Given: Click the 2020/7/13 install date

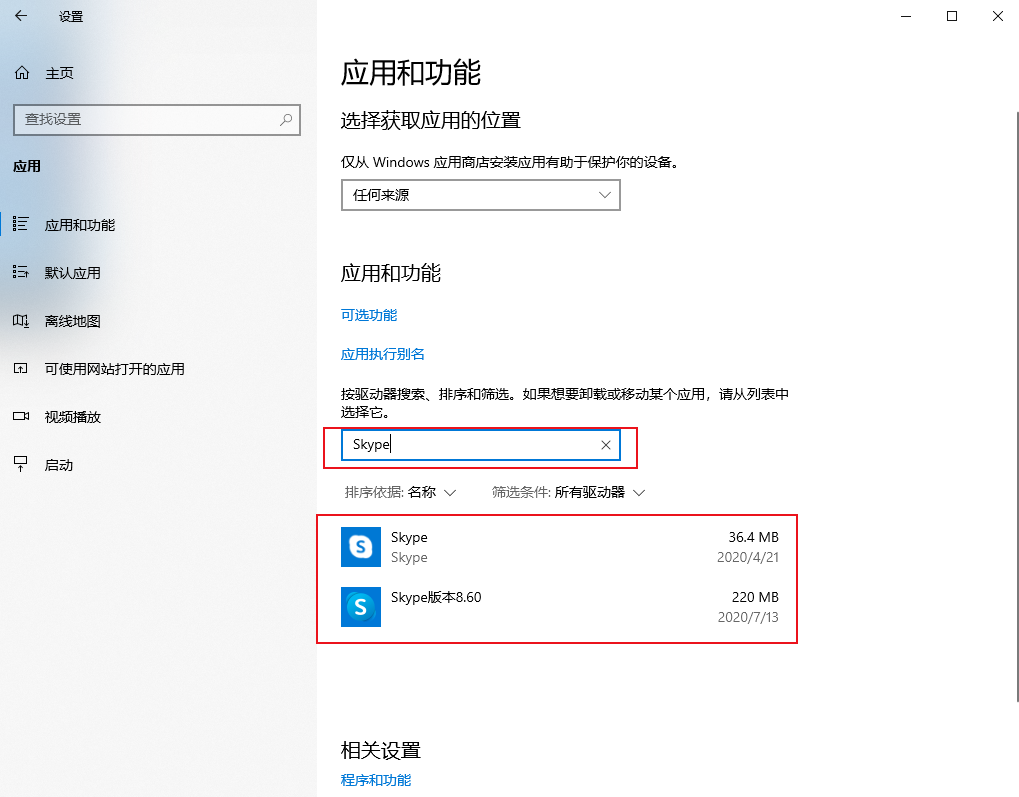Looking at the screenshot, I should click(x=748, y=617).
